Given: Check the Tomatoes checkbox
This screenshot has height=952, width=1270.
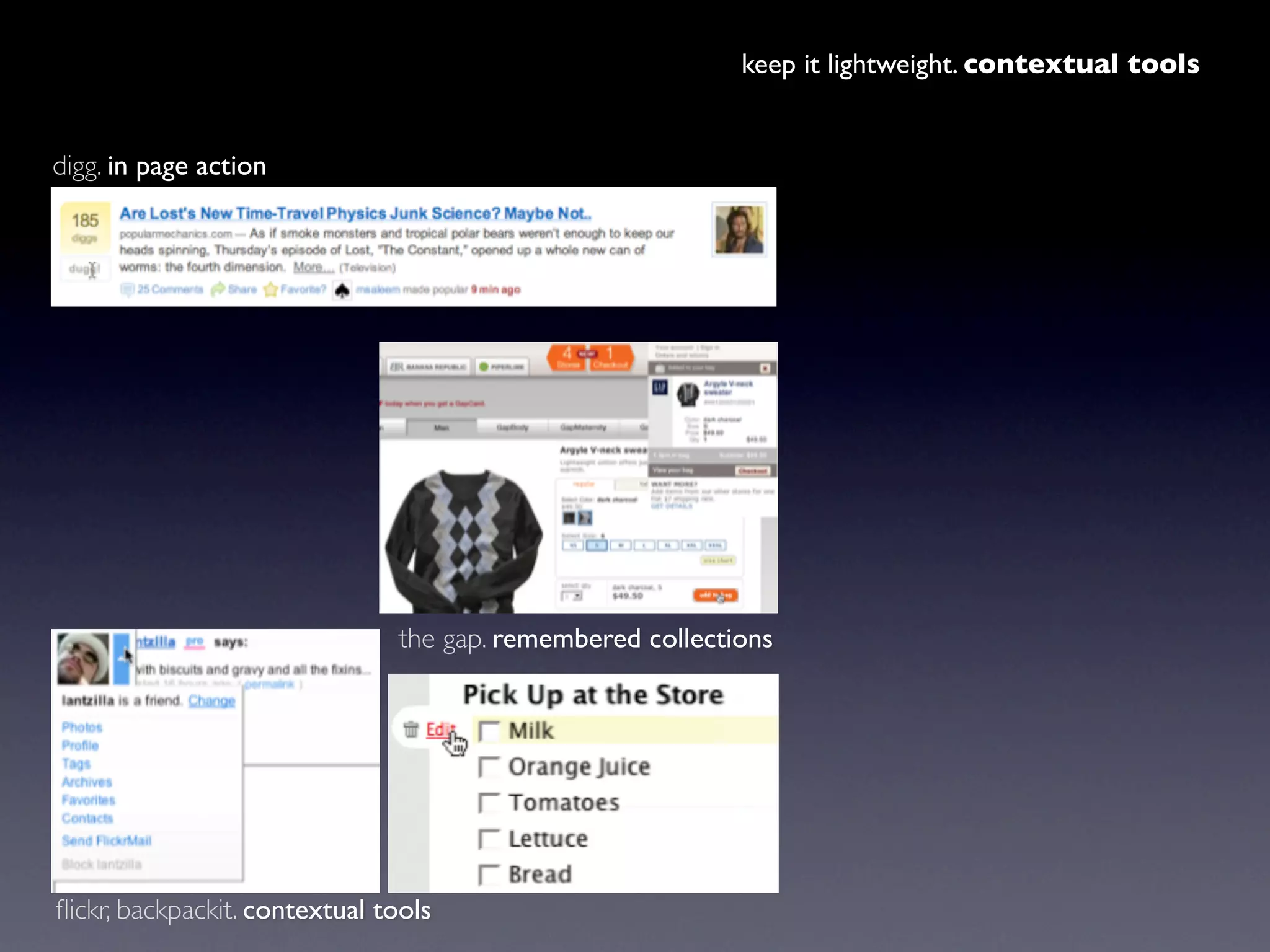Looking at the screenshot, I should click(x=489, y=803).
